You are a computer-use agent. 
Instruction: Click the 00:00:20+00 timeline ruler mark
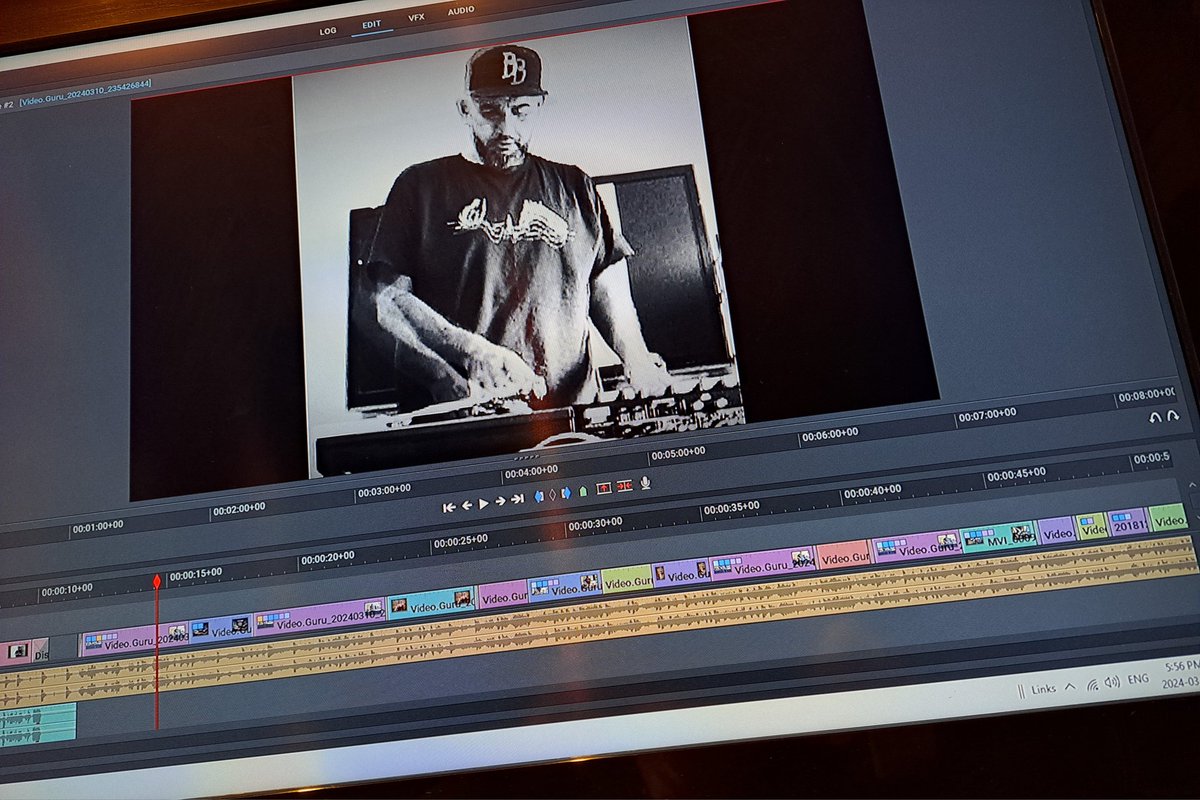[x=327, y=557]
